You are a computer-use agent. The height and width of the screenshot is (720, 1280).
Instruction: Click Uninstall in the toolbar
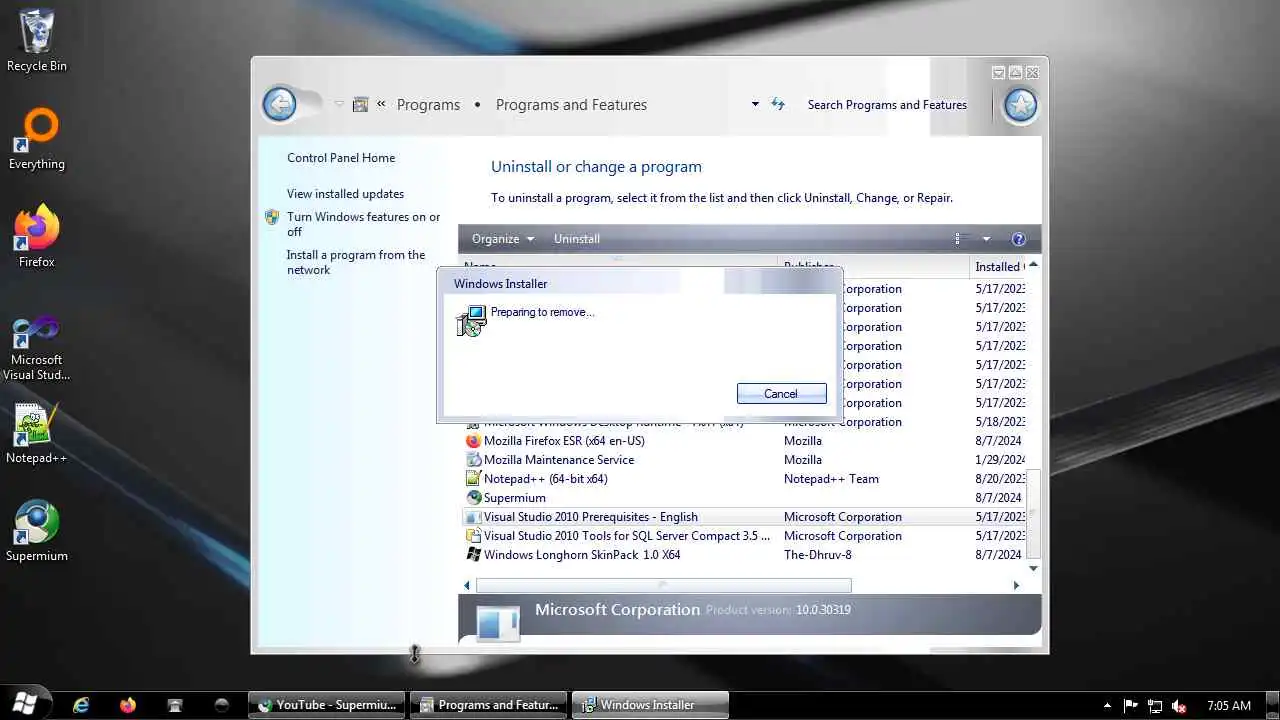(577, 239)
